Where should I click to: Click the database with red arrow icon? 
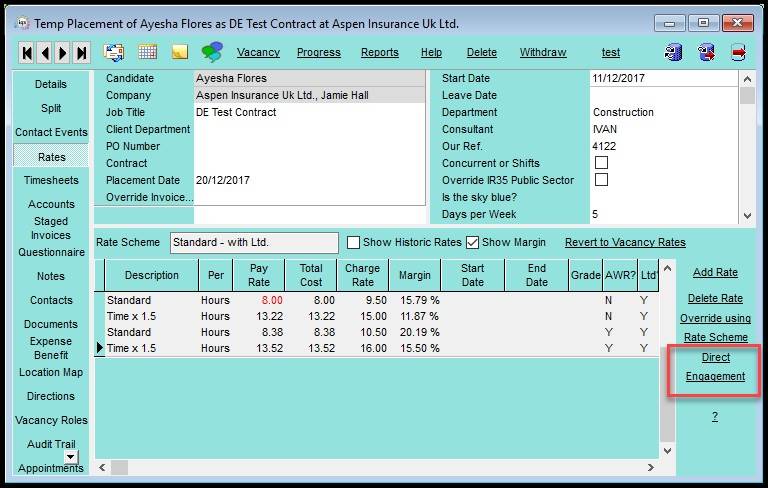(x=706, y=52)
